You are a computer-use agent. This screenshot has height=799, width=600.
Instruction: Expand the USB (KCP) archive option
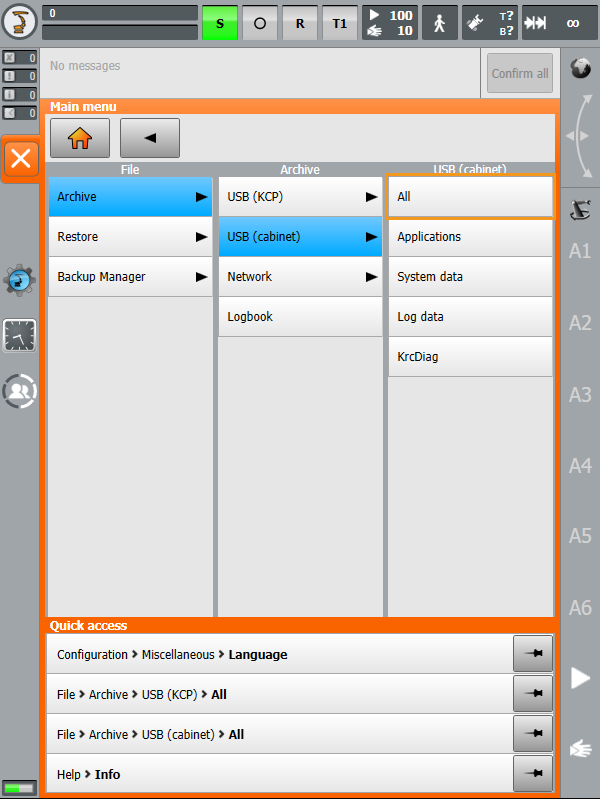tap(300, 197)
